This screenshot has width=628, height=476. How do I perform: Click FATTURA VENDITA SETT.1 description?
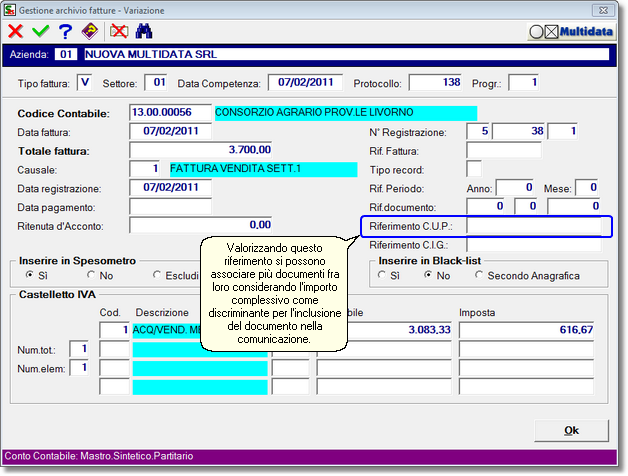[x=263, y=169]
